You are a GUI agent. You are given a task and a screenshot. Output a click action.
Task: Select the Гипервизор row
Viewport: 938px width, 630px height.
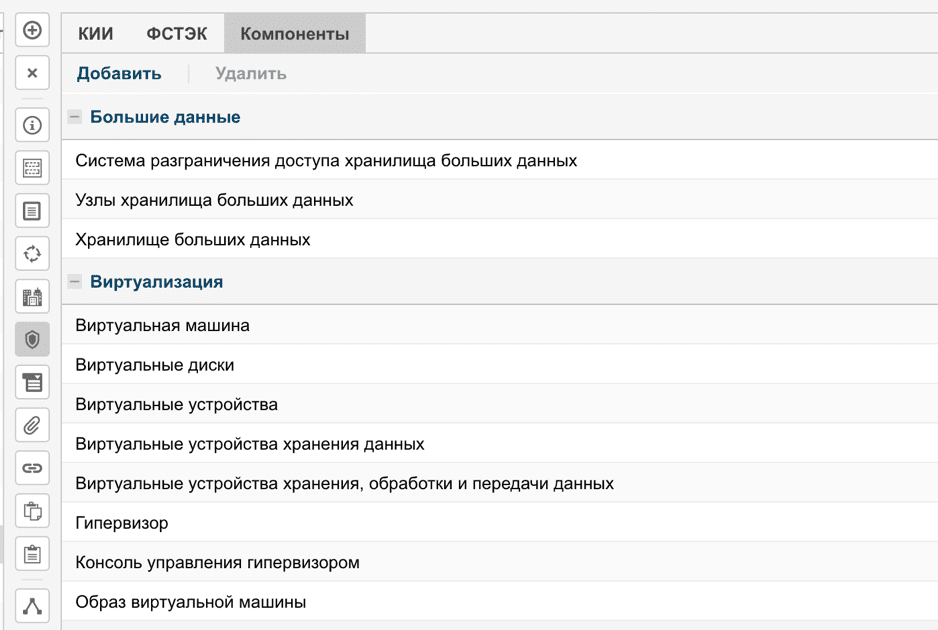[122, 523]
